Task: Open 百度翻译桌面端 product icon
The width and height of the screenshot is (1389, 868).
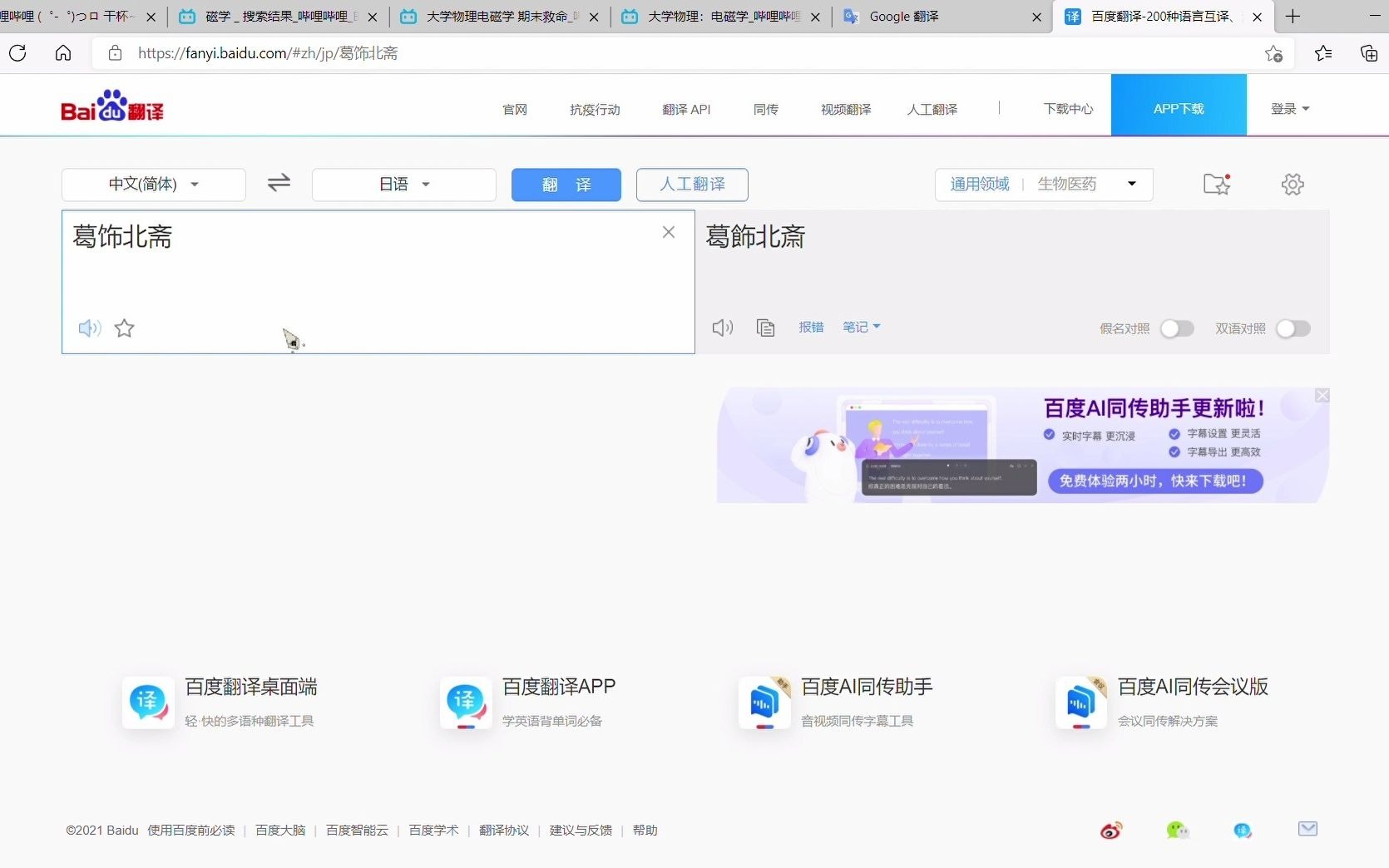Action: tap(148, 703)
